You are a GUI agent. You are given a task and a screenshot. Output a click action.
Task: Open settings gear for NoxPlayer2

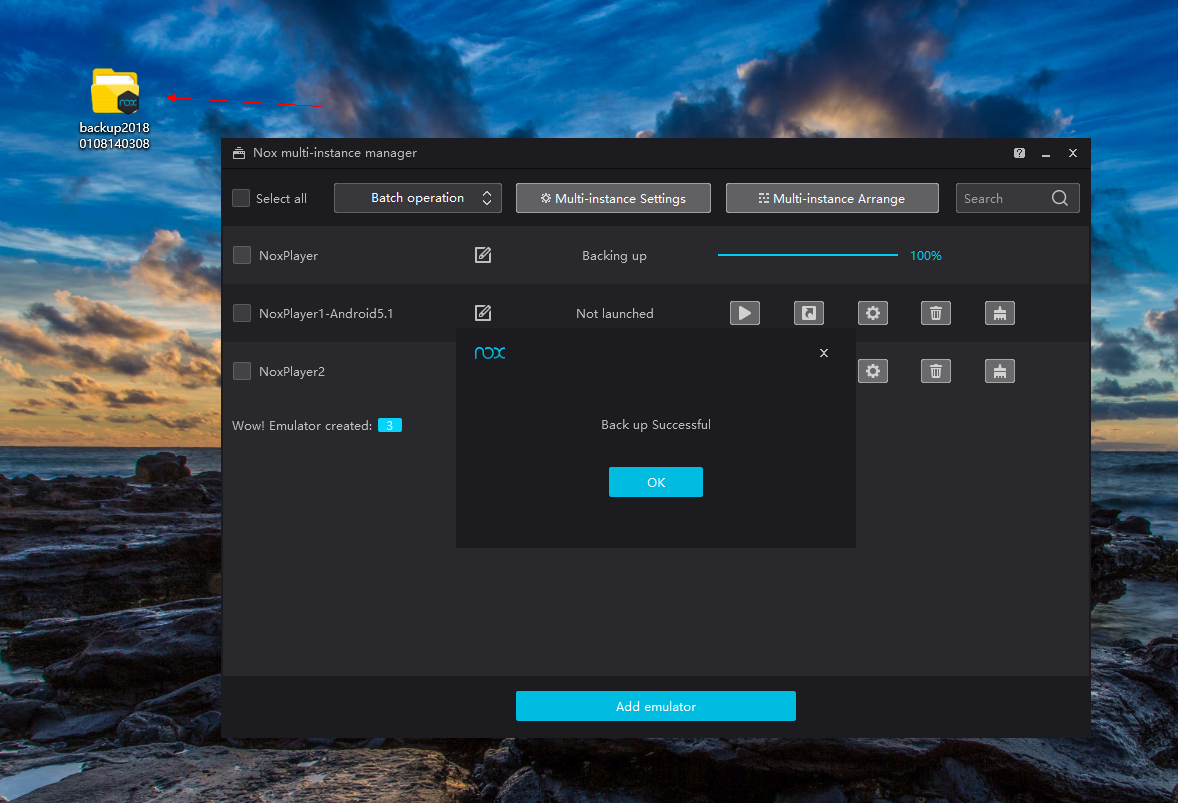coord(872,371)
